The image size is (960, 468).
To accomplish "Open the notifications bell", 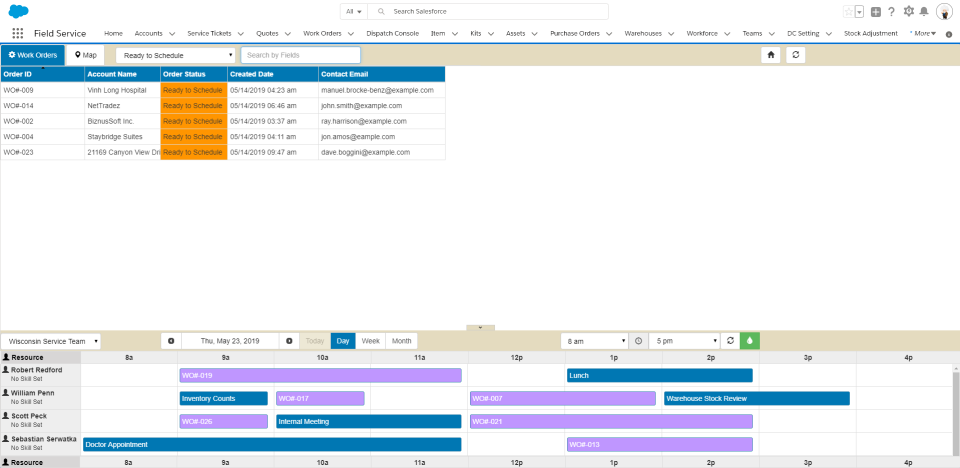I will click(924, 12).
